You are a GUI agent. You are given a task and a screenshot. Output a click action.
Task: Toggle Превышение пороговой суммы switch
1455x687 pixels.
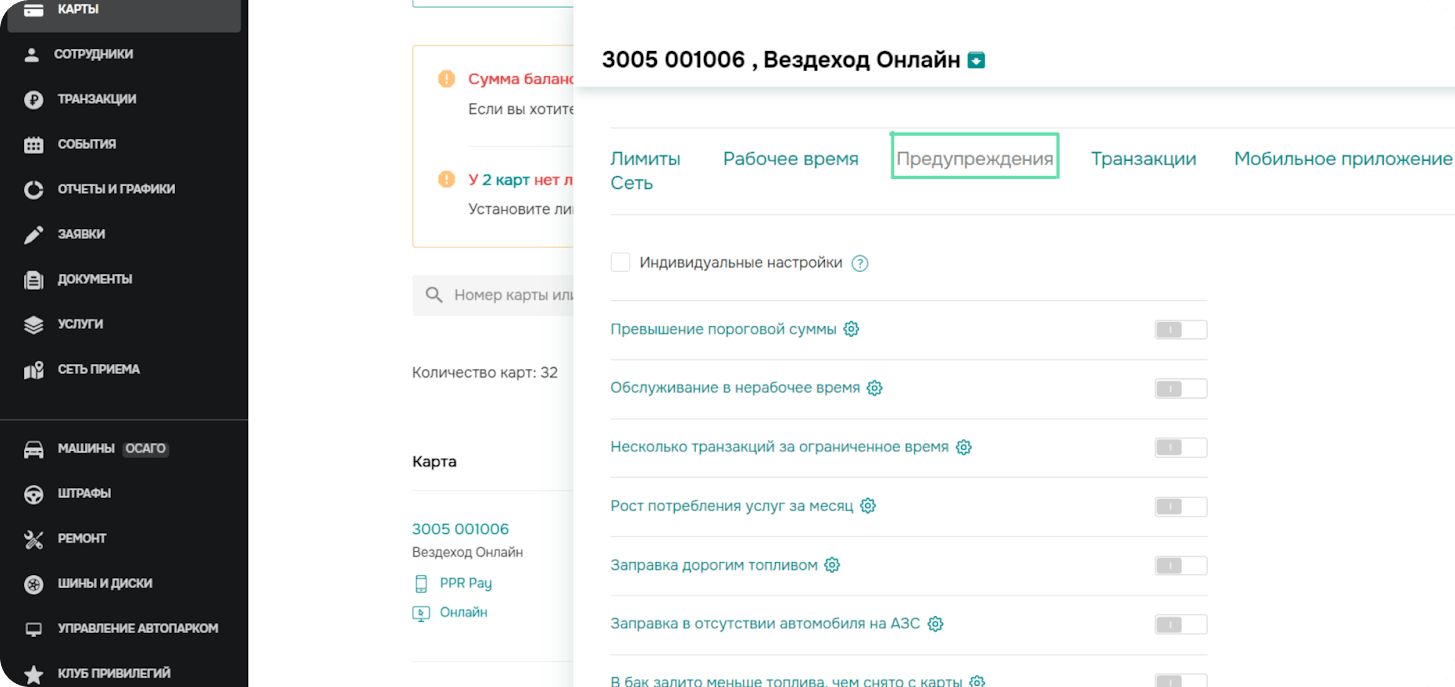(x=1180, y=330)
